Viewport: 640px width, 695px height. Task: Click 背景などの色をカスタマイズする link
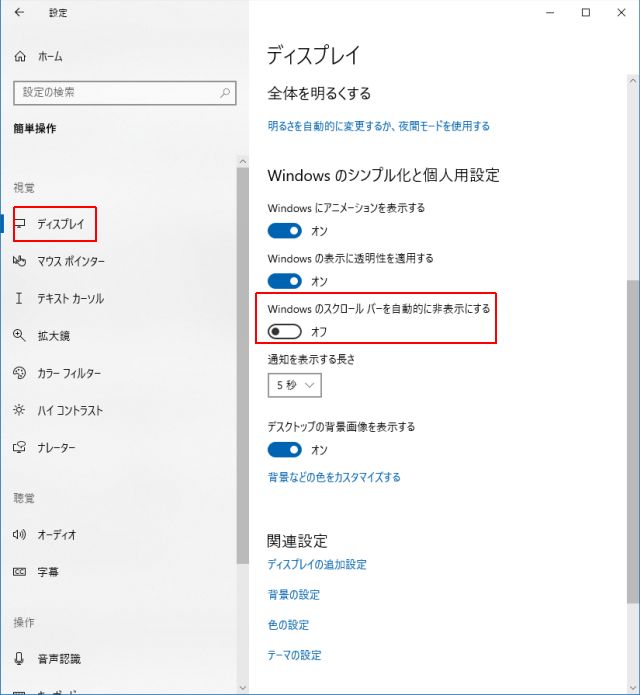tap(334, 477)
